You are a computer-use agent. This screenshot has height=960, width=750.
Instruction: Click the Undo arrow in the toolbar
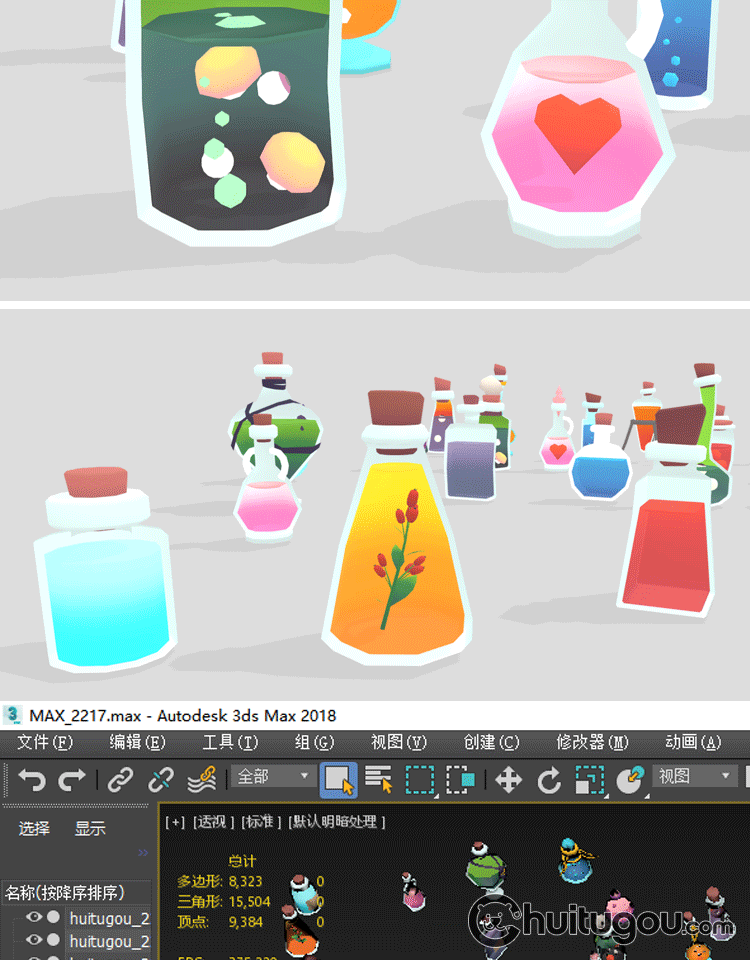click(32, 779)
